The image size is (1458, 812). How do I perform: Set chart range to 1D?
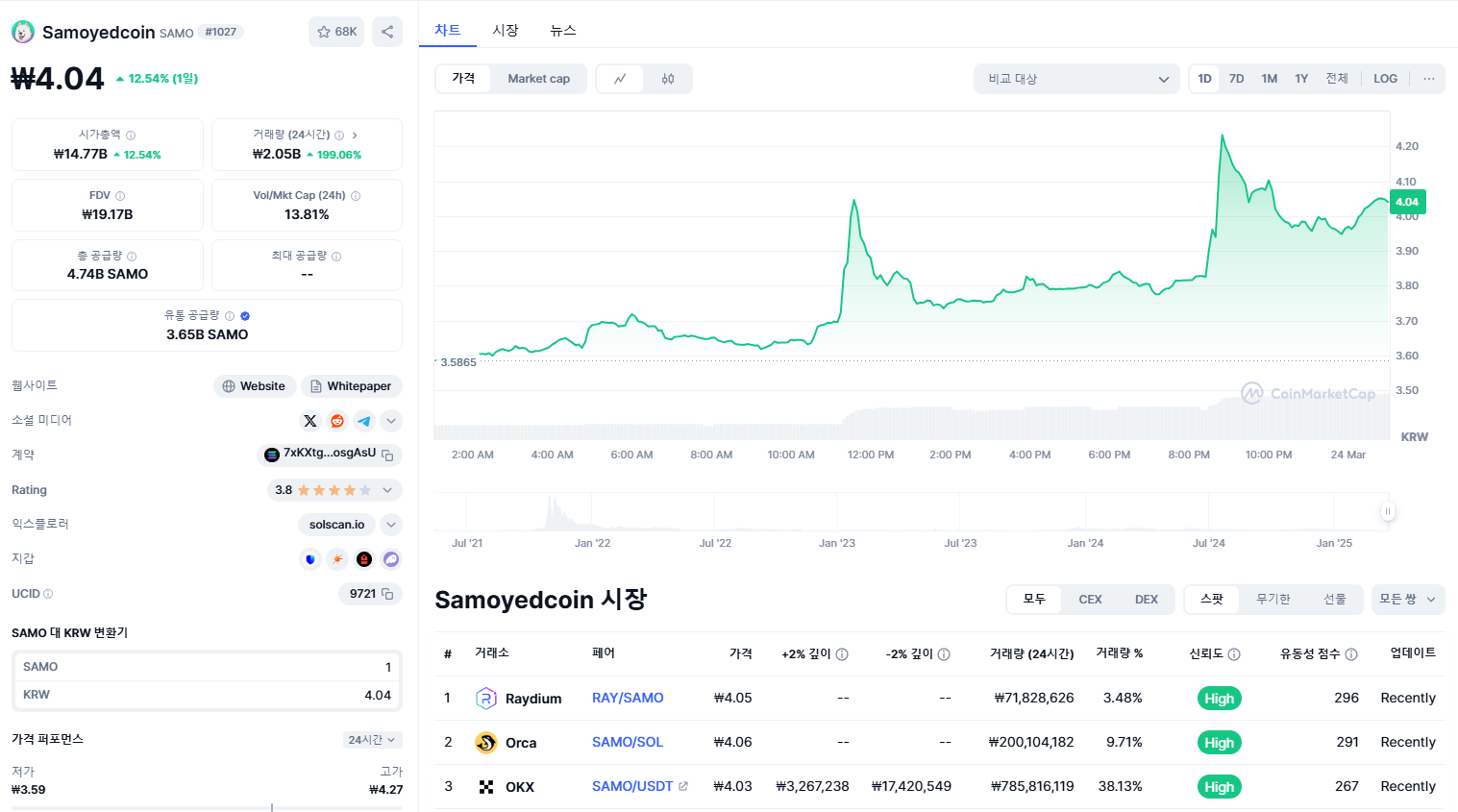point(1204,79)
